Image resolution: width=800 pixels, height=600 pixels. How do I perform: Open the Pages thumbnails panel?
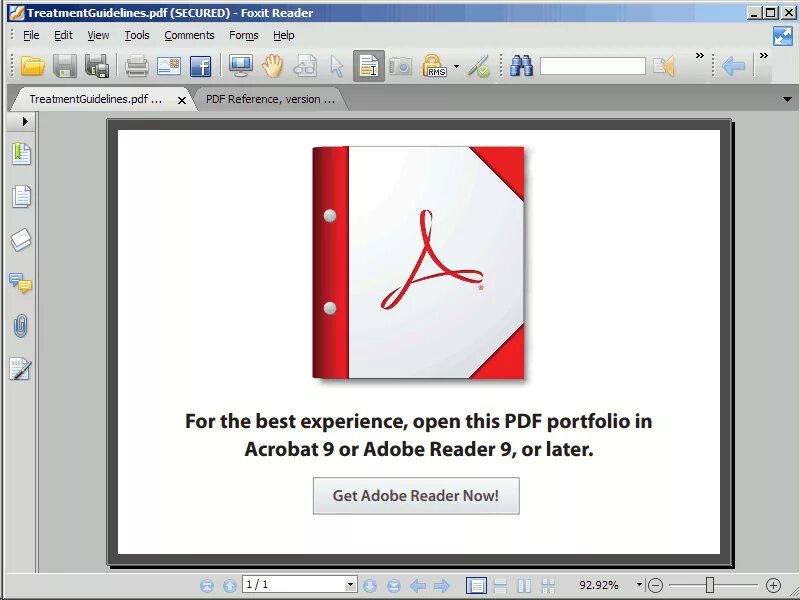pyautogui.click(x=21, y=196)
